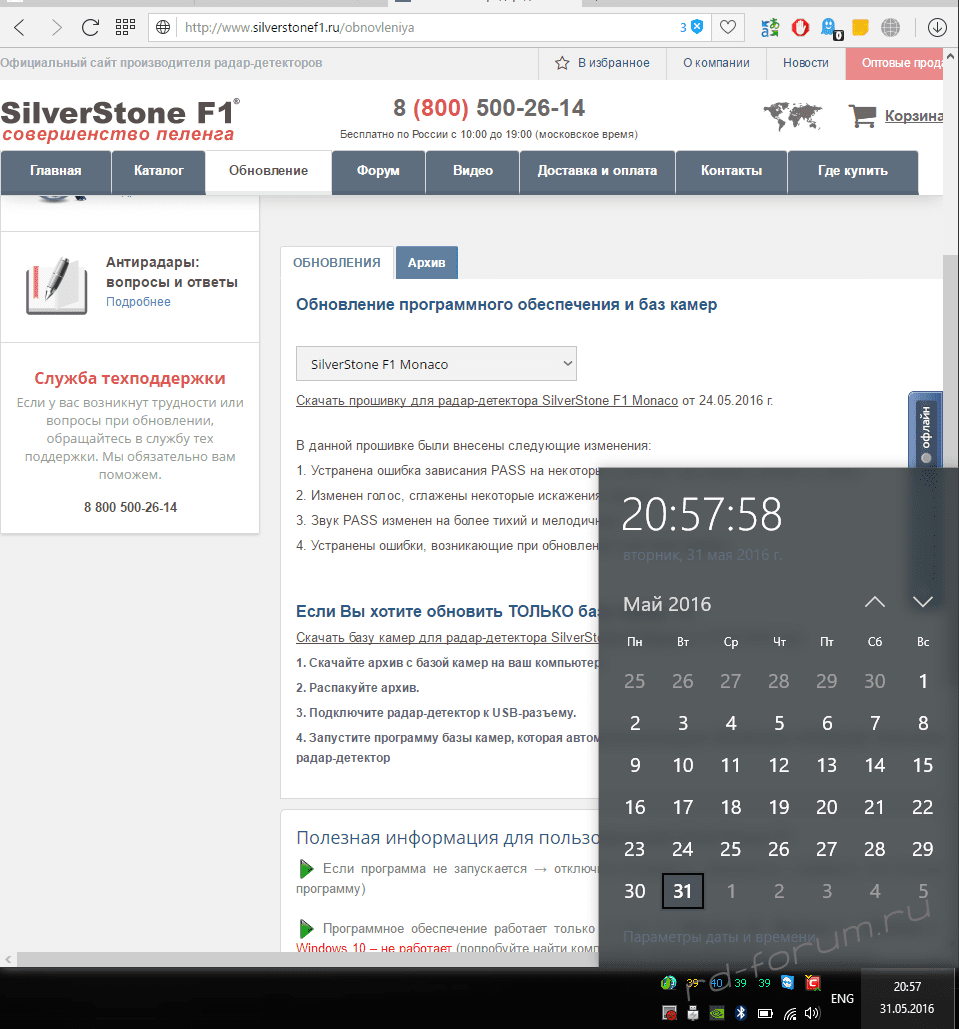The width and height of the screenshot is (959, 1029).
Task: Open the Главная menu item
Action: [56, 171]
